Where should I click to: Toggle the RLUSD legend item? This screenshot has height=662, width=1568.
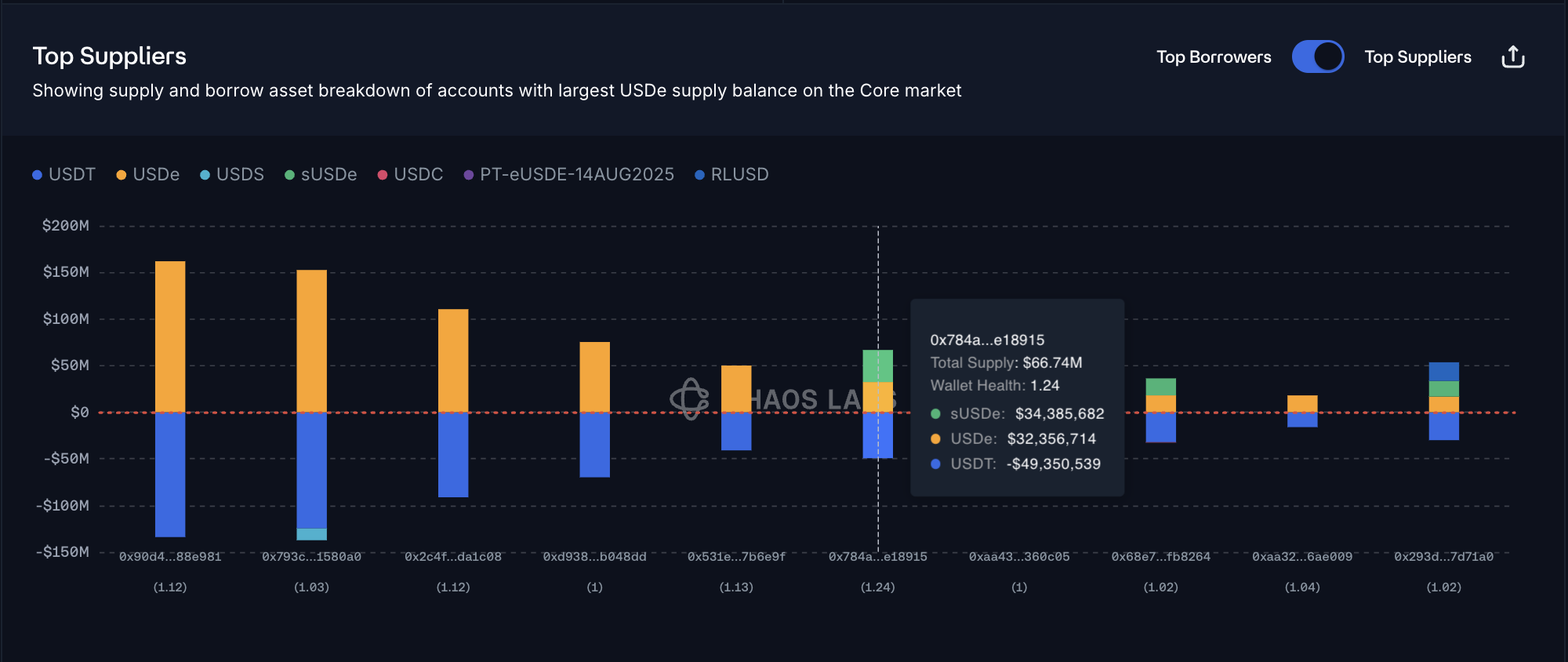coord(731,174)
